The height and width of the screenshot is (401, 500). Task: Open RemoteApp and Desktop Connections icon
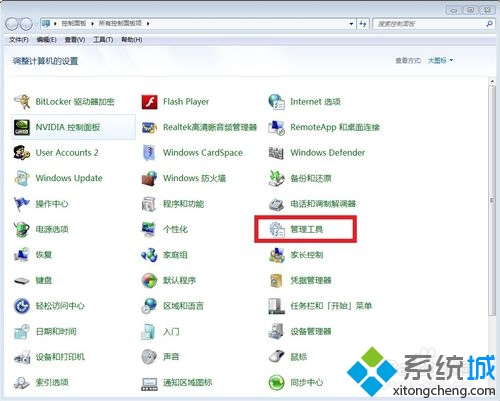(277, 127)
